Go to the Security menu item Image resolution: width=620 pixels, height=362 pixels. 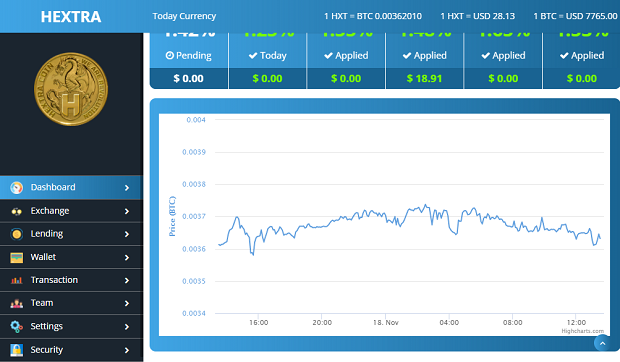[x=71, y=350]
